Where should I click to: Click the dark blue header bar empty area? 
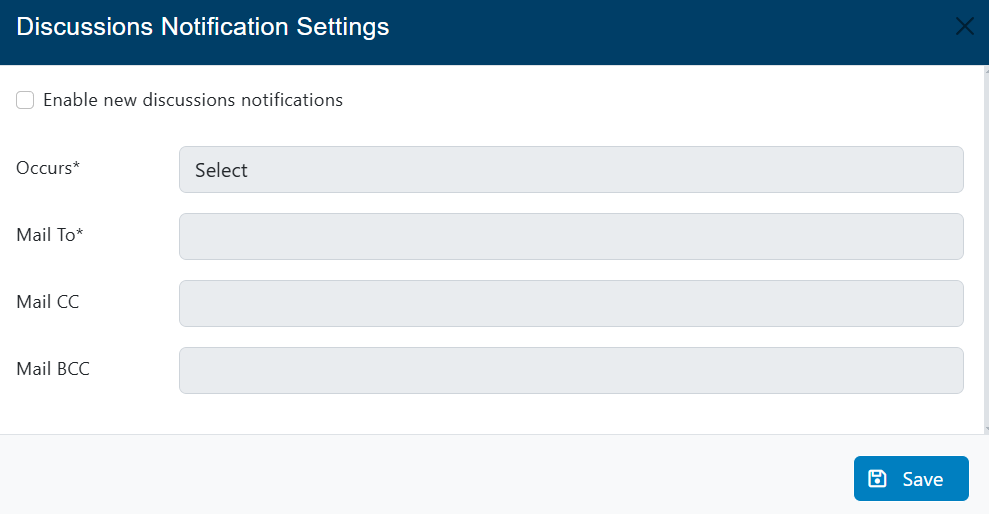[650, 30]
